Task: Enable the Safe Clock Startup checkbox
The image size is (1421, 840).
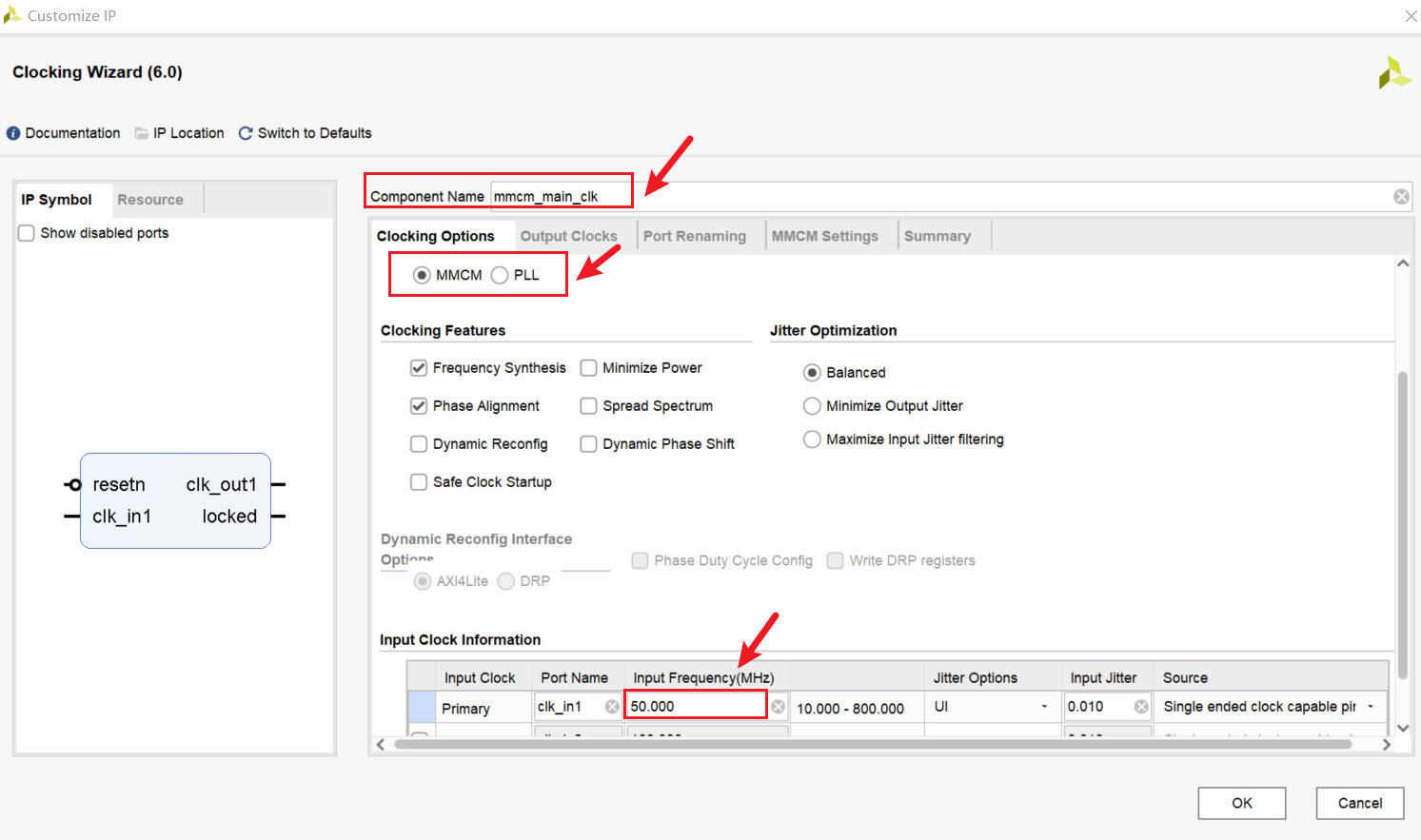Action: pos(419,482)
